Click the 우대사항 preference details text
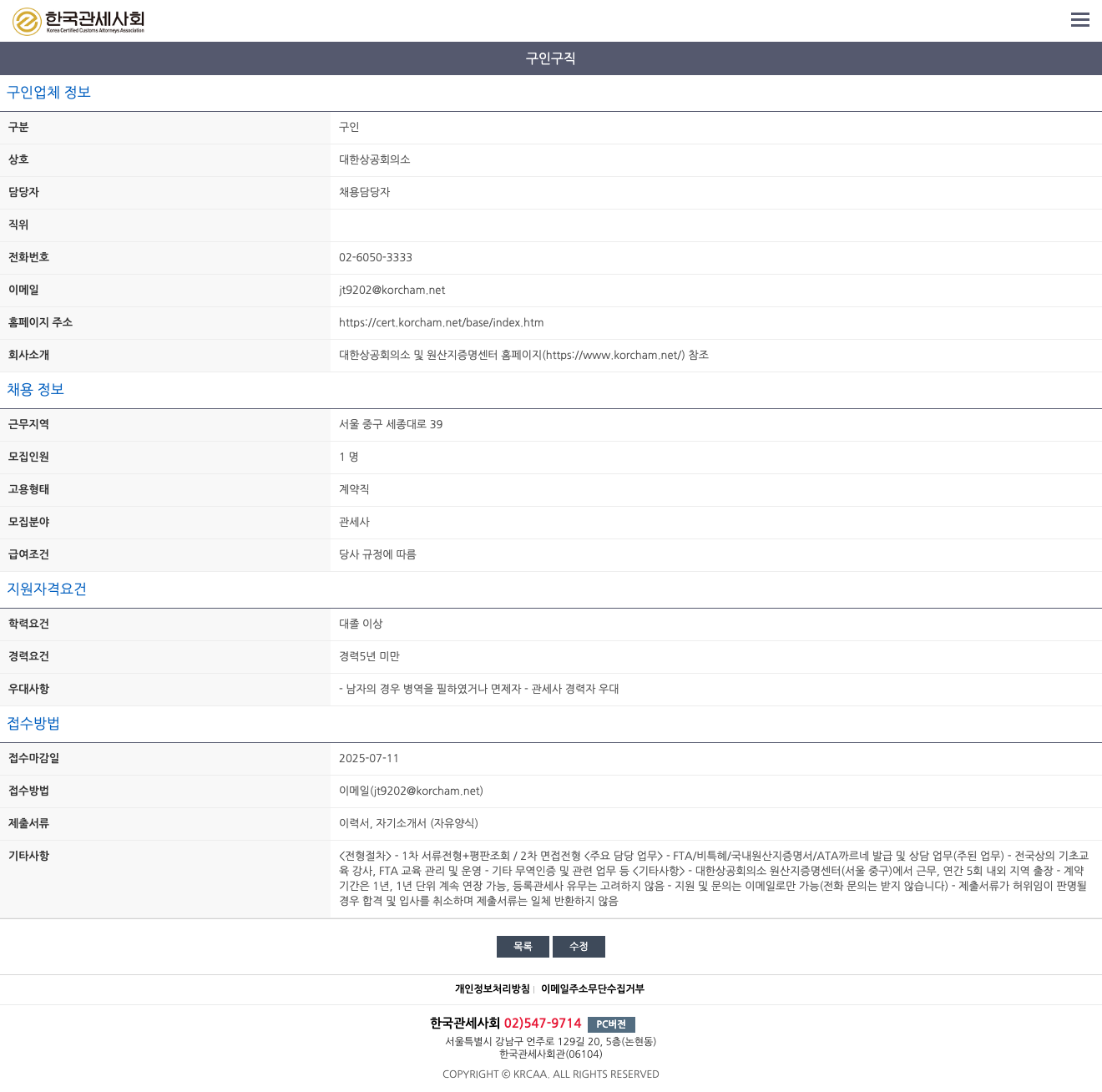Image resolution: width=1102 pixels, height=1092 pixels. pos(479,689)
